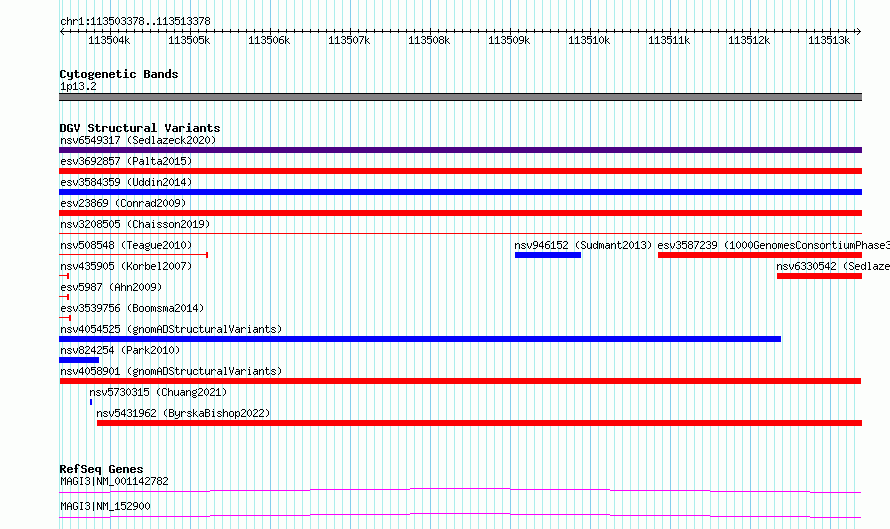Click the blue esv3584359 variant bar
Screen dimensions: 890x529
460,192
